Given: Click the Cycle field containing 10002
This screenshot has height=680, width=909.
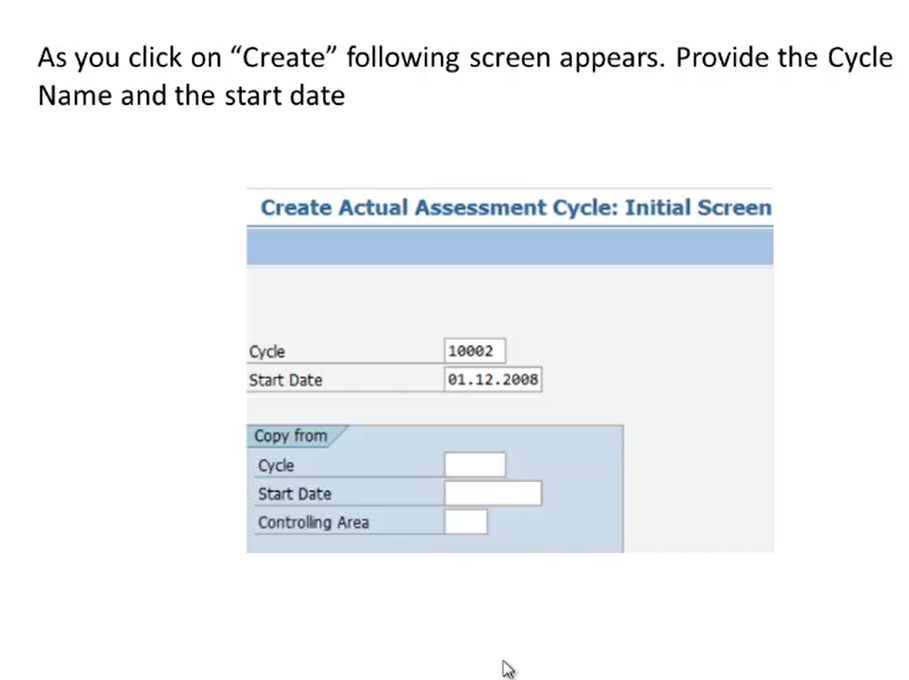Looking at the screenshot, I should [475, 351].
